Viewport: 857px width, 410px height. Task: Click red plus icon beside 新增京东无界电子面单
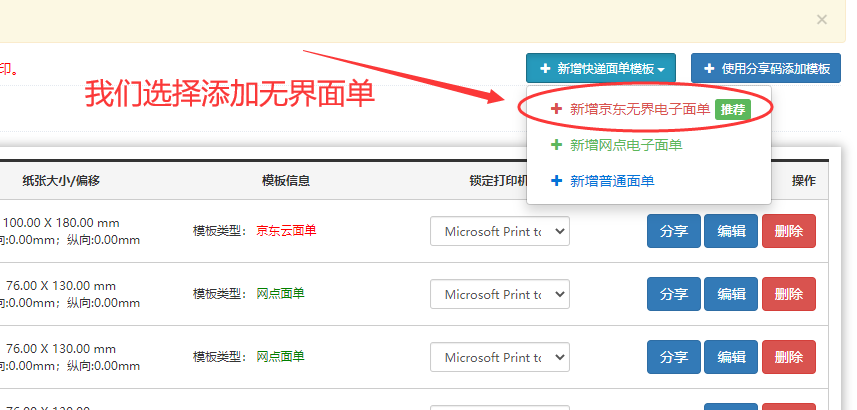[556, 109]
